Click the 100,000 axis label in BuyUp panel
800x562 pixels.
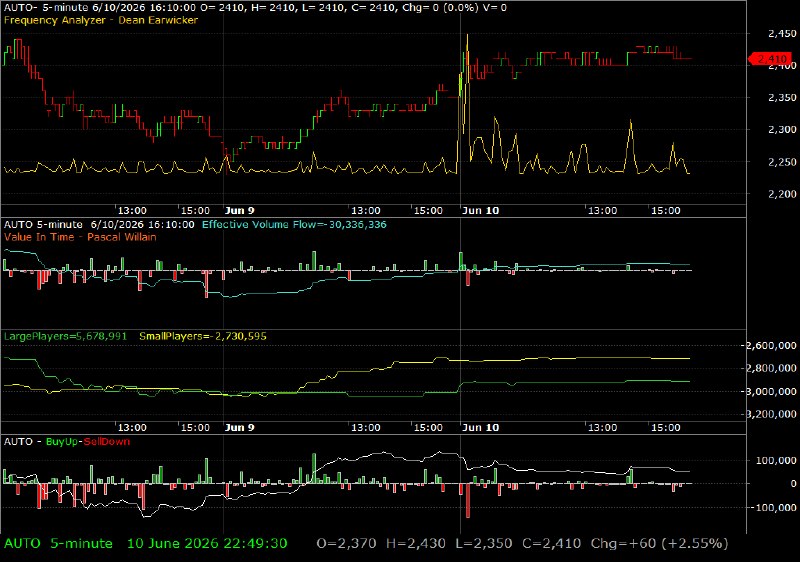pyautogui.click(x=776, y=461)
